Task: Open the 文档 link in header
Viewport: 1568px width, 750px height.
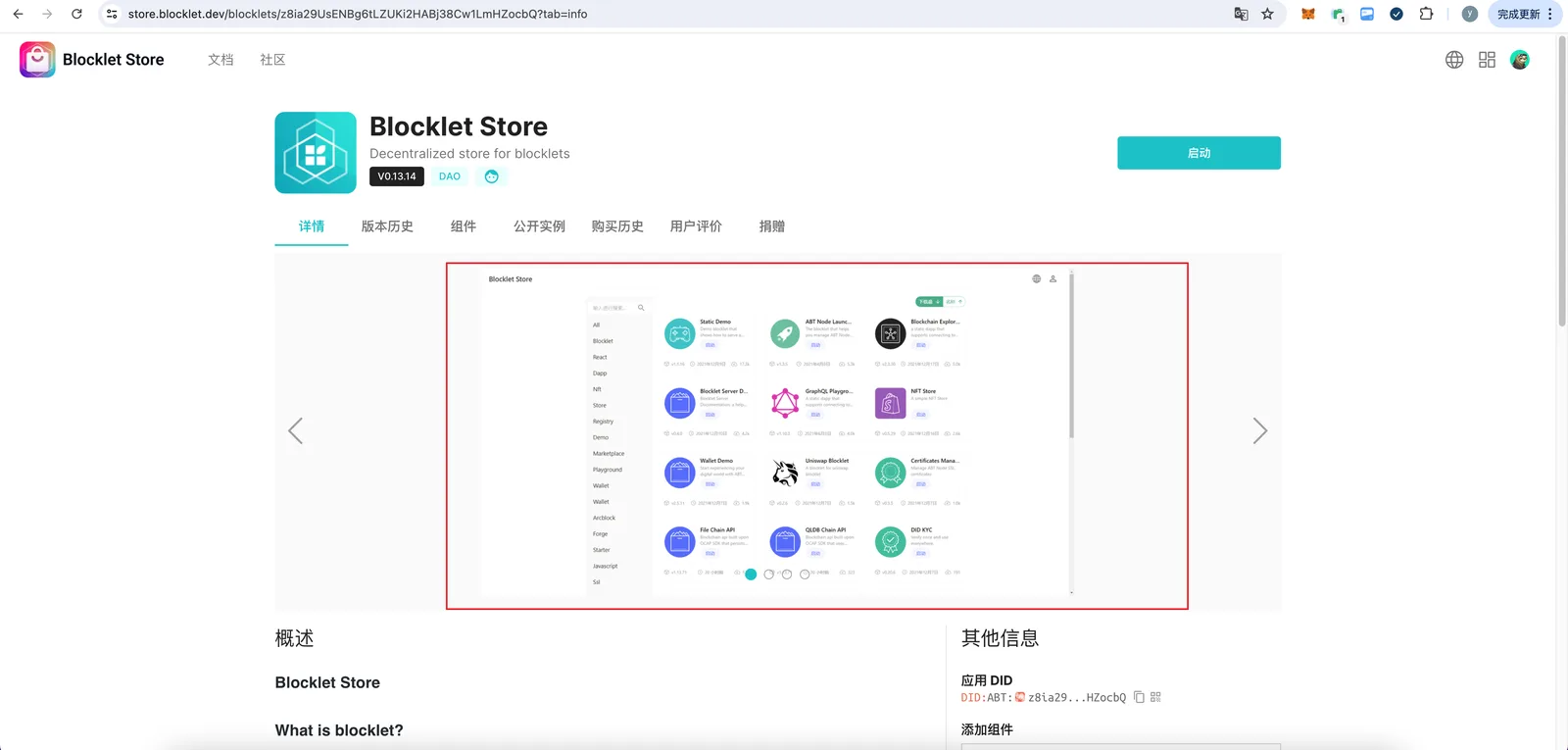Action: tap(220, 60)
